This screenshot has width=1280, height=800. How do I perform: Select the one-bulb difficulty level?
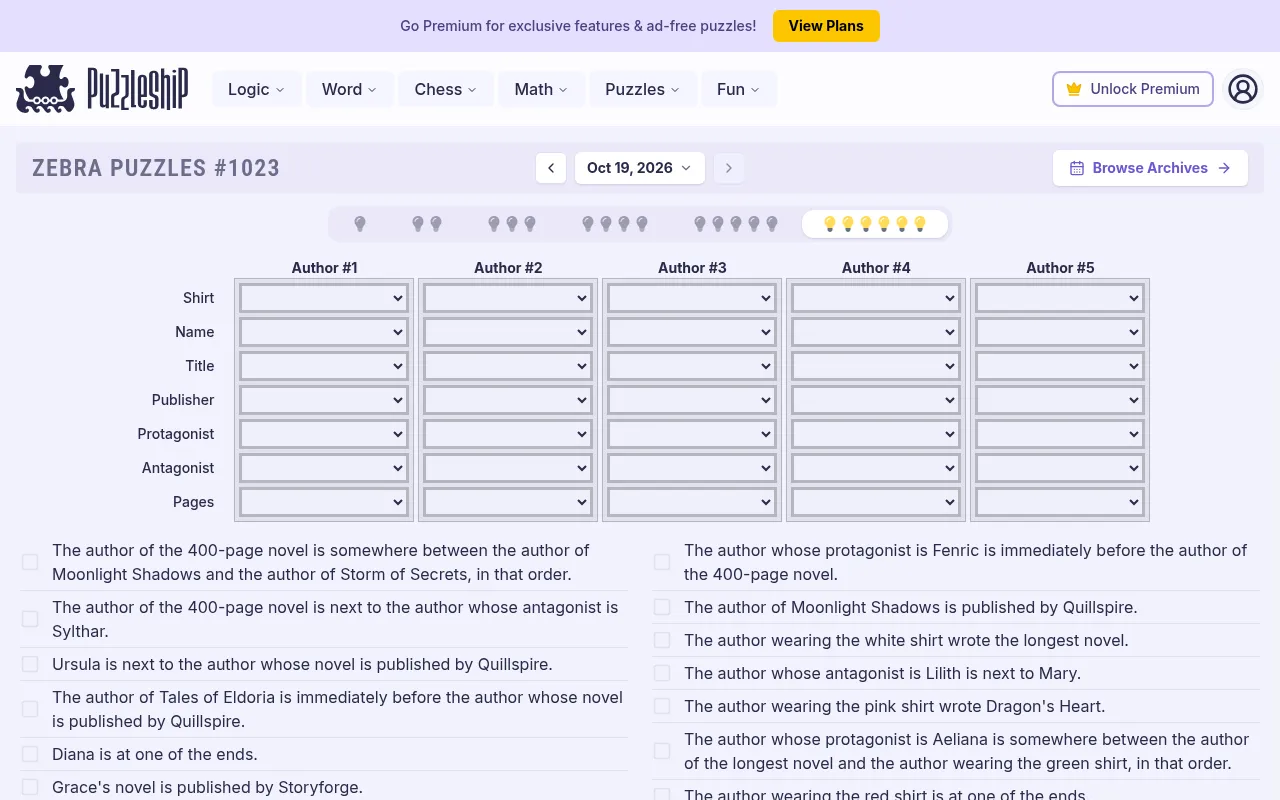360,224
